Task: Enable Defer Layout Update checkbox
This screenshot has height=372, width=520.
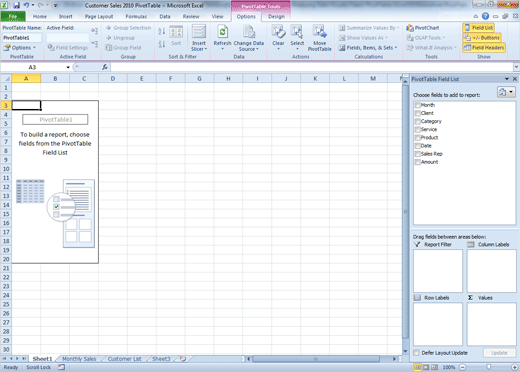Action: [416, 353]
